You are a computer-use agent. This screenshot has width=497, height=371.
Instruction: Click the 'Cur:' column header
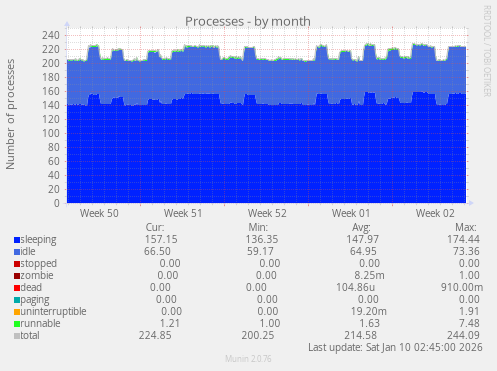pyautogui.click(x=155, y=227)
